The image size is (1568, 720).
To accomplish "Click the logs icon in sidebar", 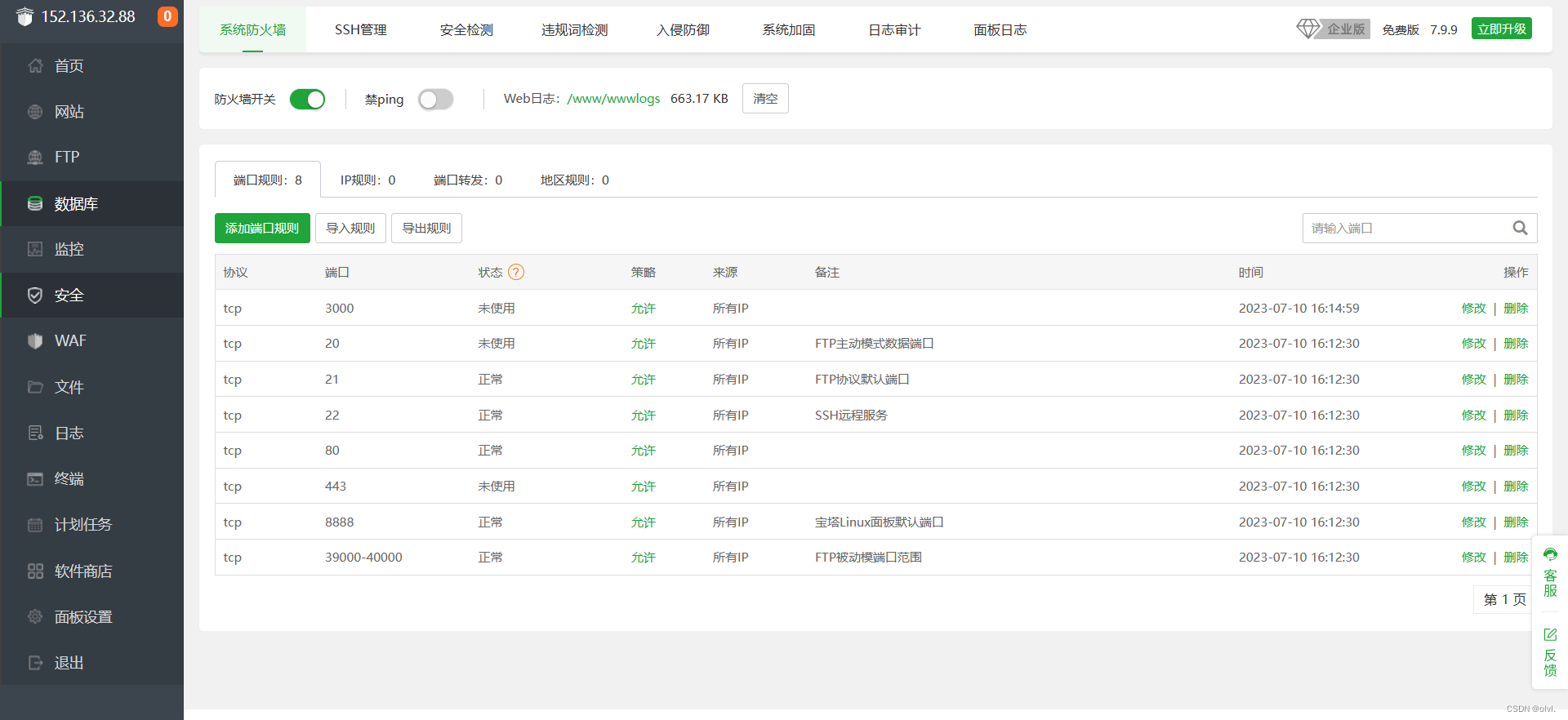I will click(35, 433).
